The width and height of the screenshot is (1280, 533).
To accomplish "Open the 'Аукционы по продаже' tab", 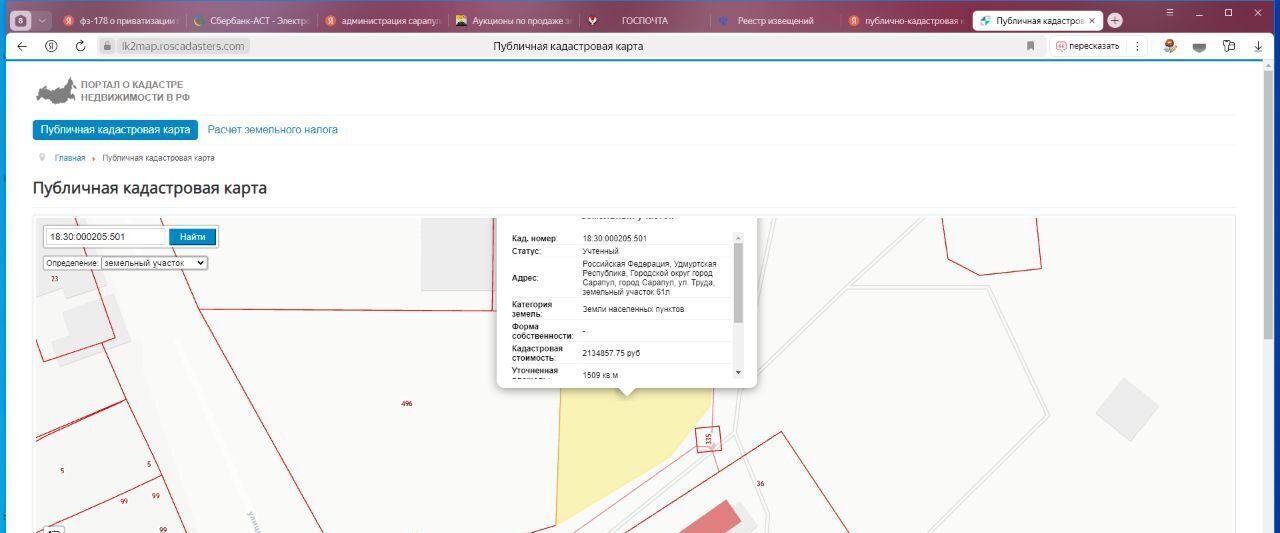I will pyautogui.click(x=513, y=20).
